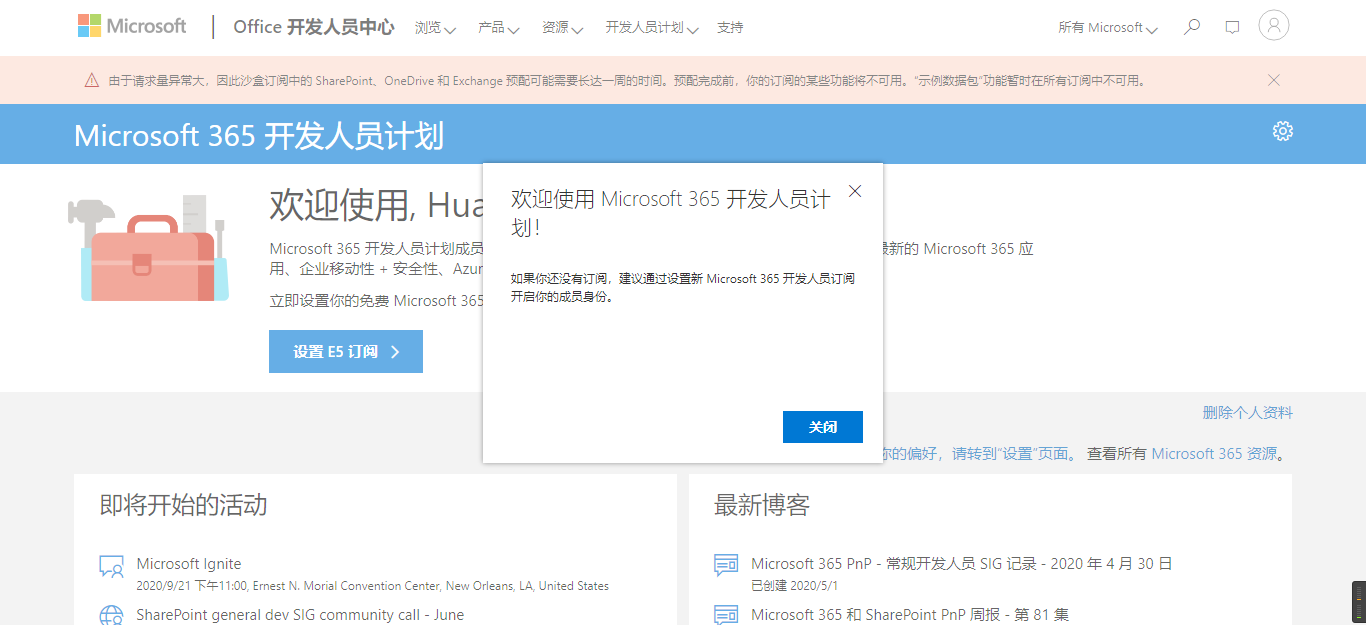Screen dimensions: 1366x625
Task: Click the 已创建 2020/5/1 date text
Action: [x=794, y=586]
